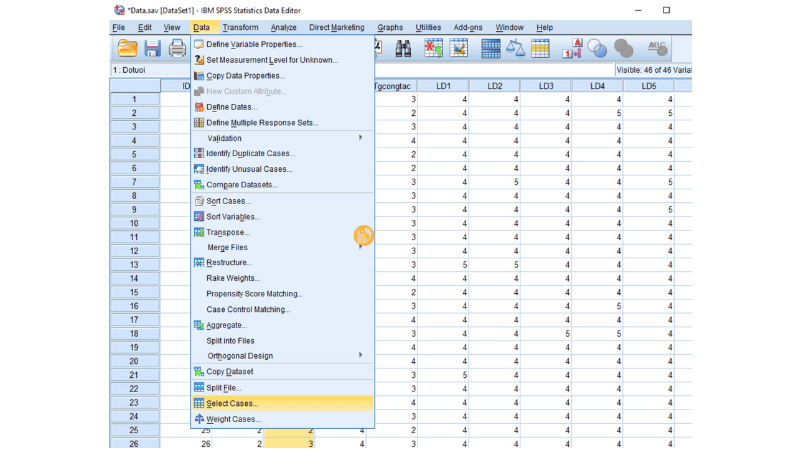Open the Analyze menu in menu bar
The width and height of the screenshot is (800, 450).
point(283,27)
